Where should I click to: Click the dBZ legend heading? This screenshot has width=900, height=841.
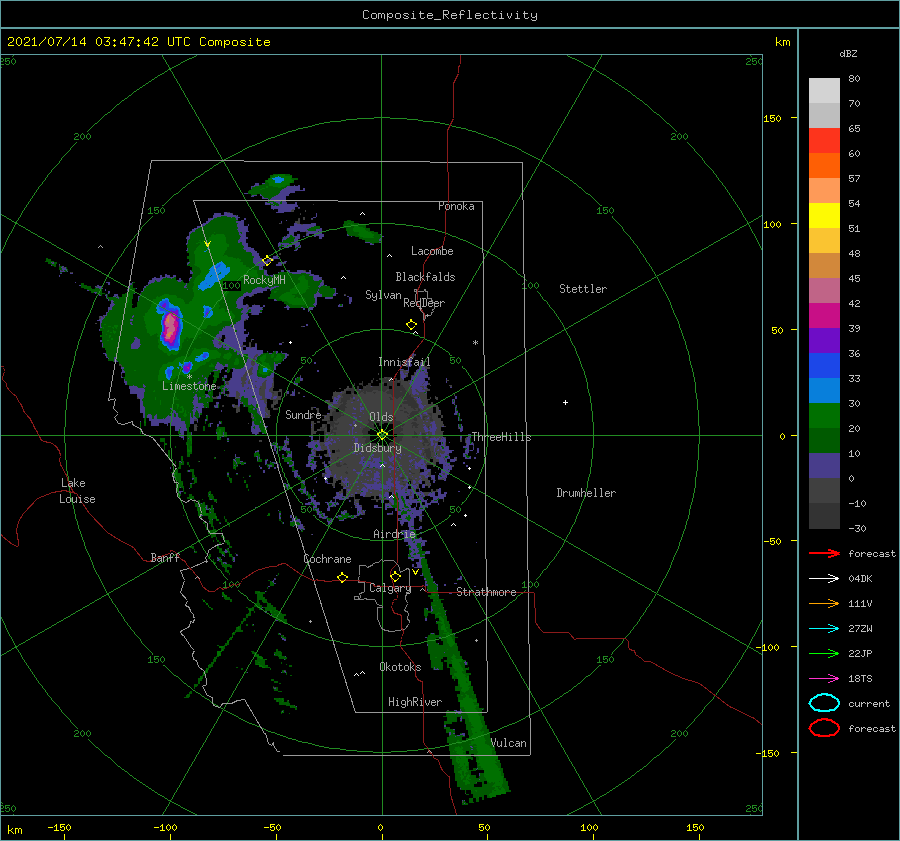point(848,53)
